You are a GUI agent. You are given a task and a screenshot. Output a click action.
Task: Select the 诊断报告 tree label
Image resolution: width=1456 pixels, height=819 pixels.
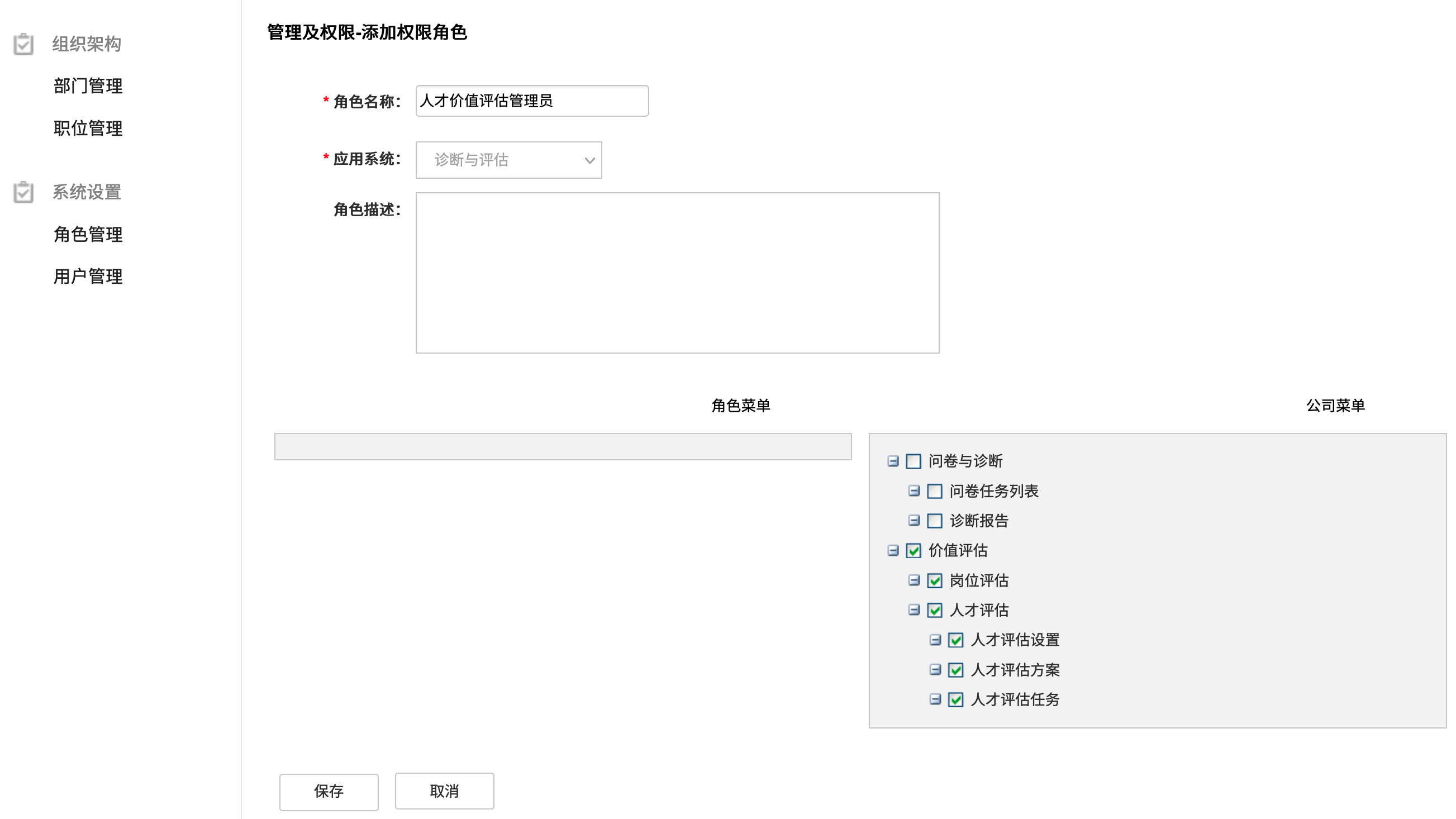pyautogui.click(x=979, y=521)
